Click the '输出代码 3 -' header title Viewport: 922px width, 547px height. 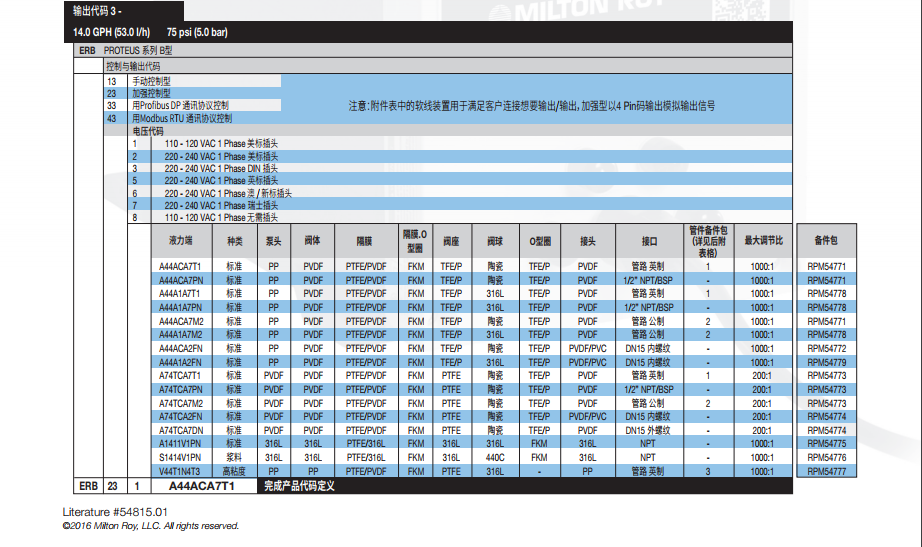(97, 11)
